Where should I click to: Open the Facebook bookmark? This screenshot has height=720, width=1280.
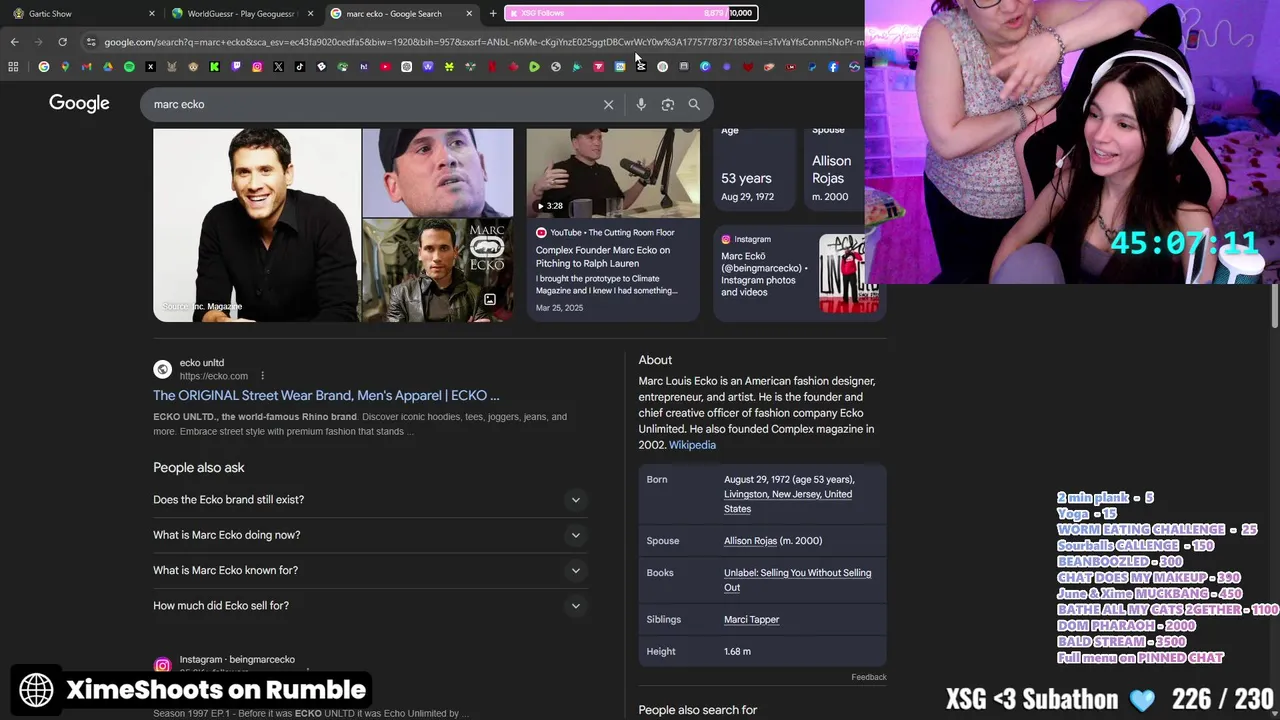[833, 67]
